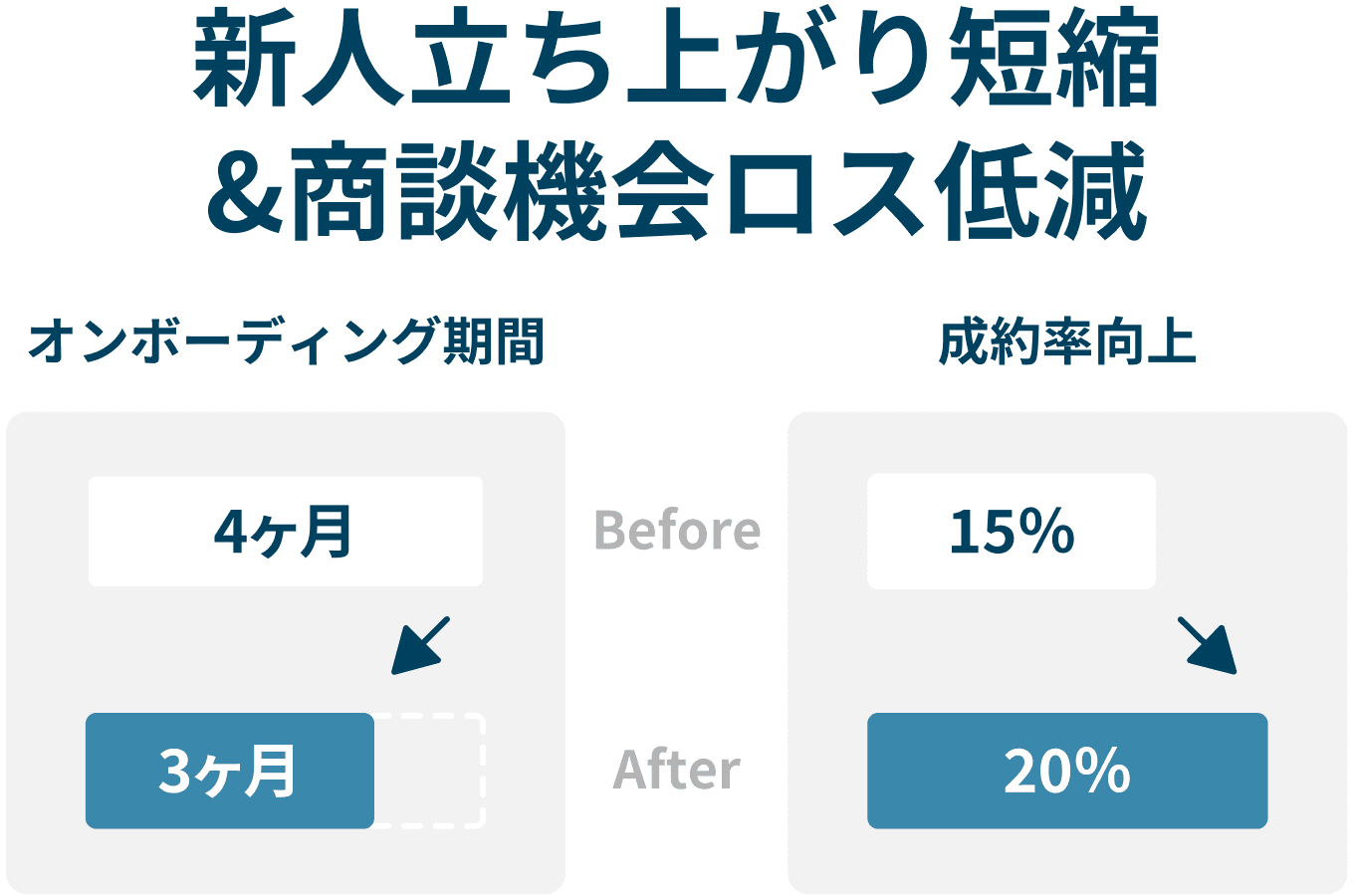
Task: Click the dashed outline beside 3ヶ月
Action: [430, 771]
